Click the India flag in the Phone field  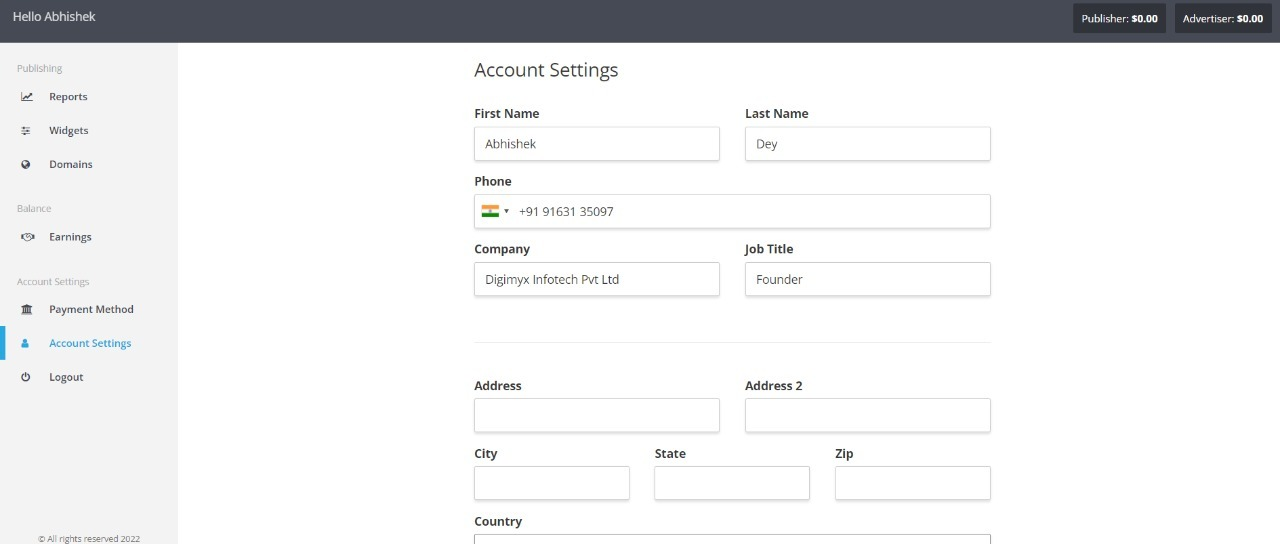pyautogui.click(x=490, y=211)
